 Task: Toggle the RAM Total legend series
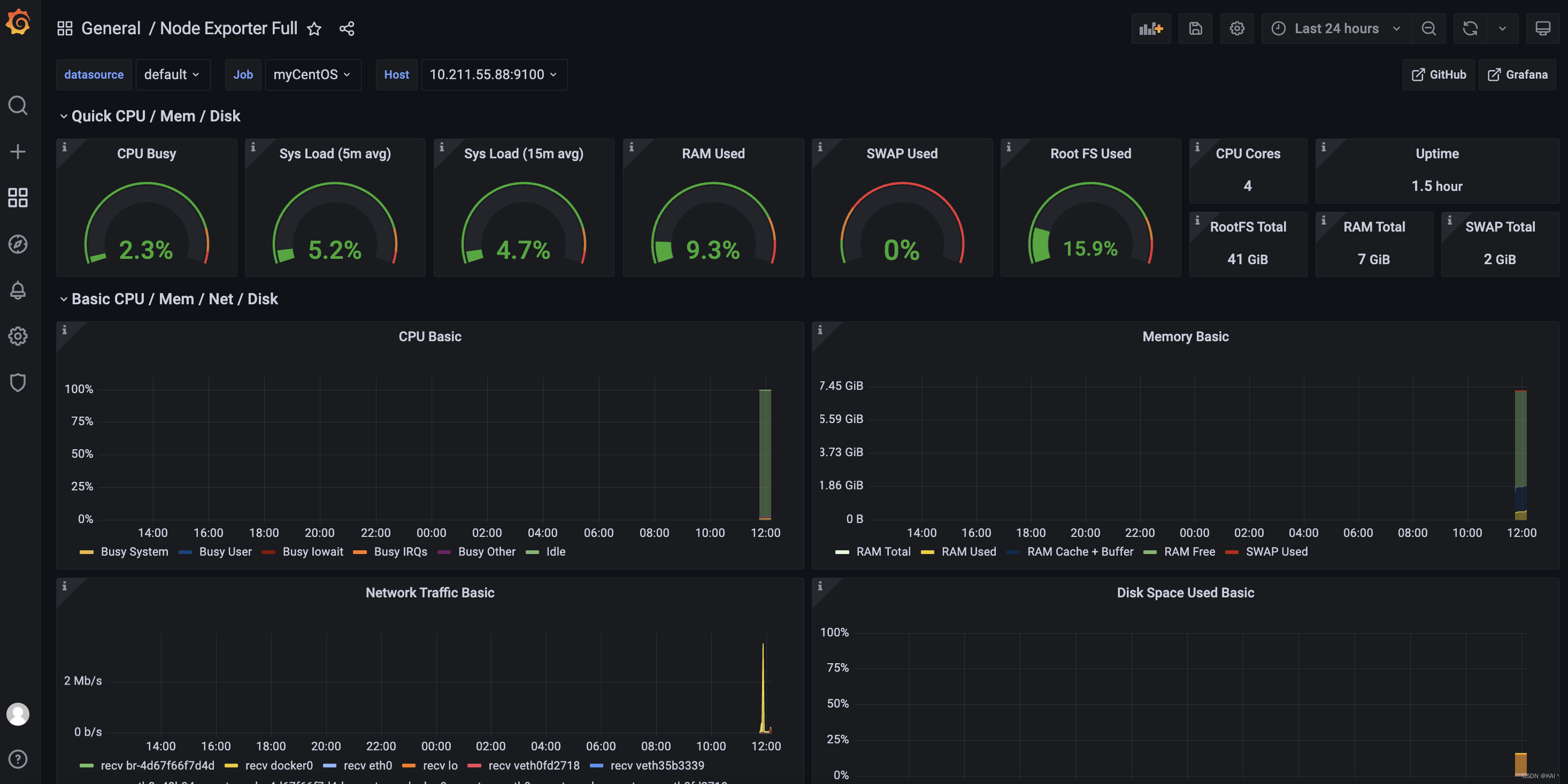pos(883,552)
